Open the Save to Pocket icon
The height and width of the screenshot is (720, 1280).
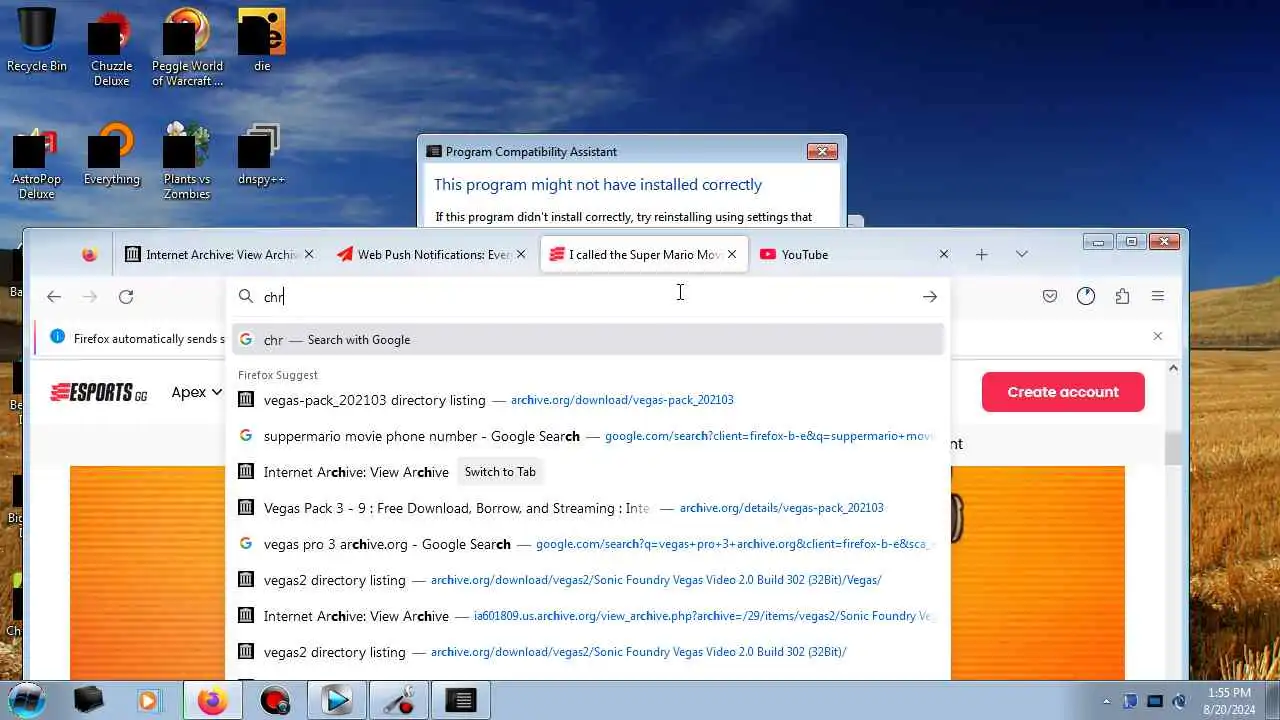tap(1050, 296)
